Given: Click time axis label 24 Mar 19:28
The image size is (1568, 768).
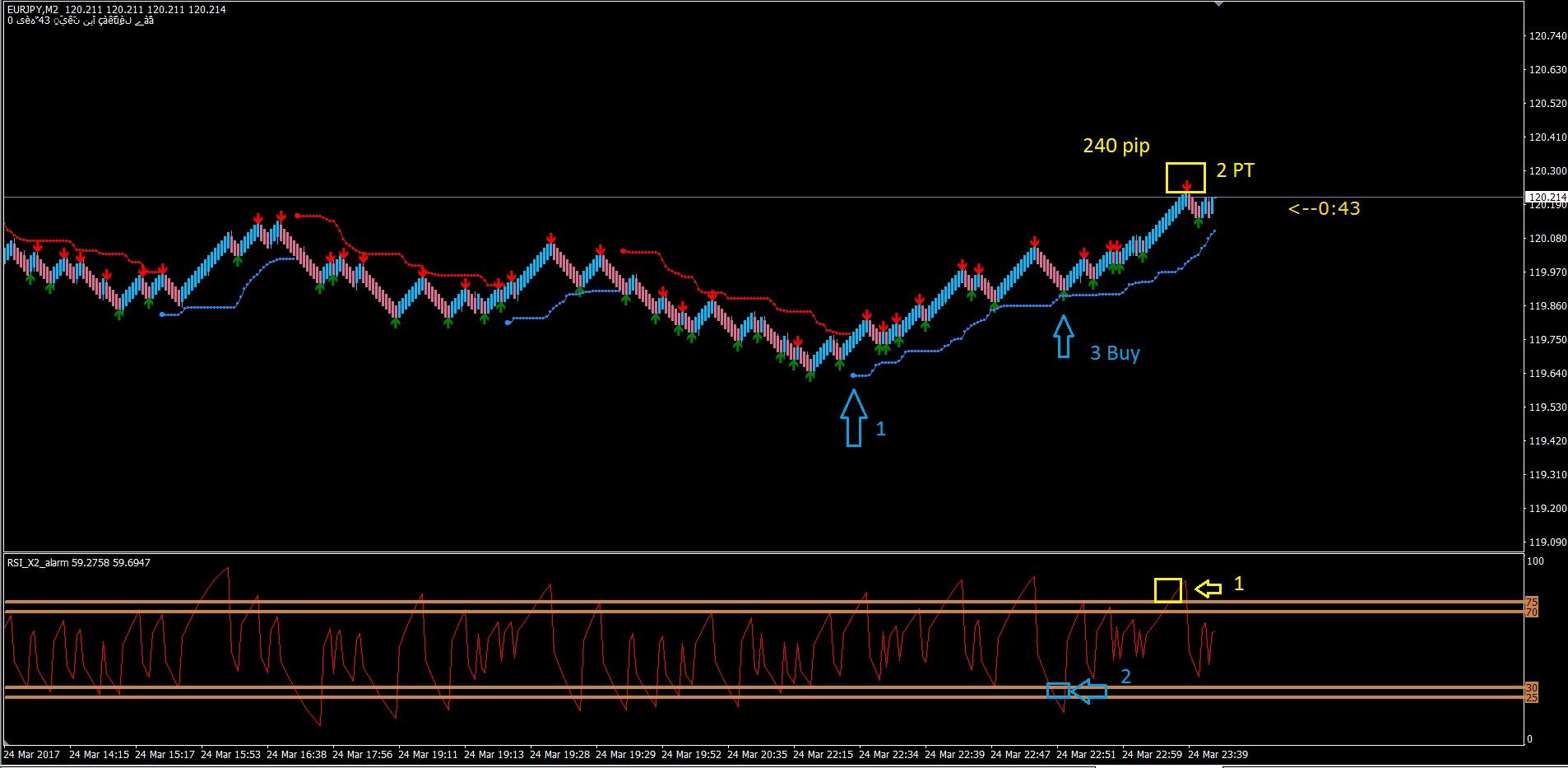Looking at the screenshot, I should click(559, 755).
